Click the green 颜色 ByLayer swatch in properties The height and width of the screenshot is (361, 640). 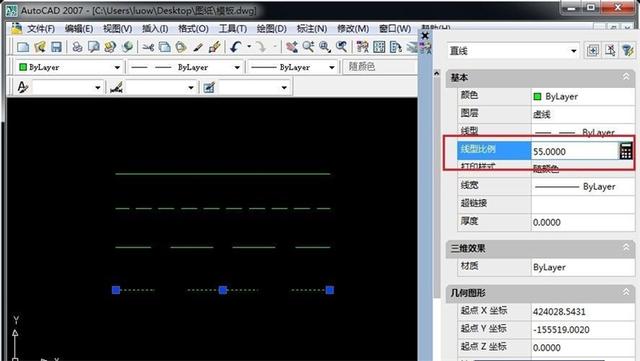[538, 96]
